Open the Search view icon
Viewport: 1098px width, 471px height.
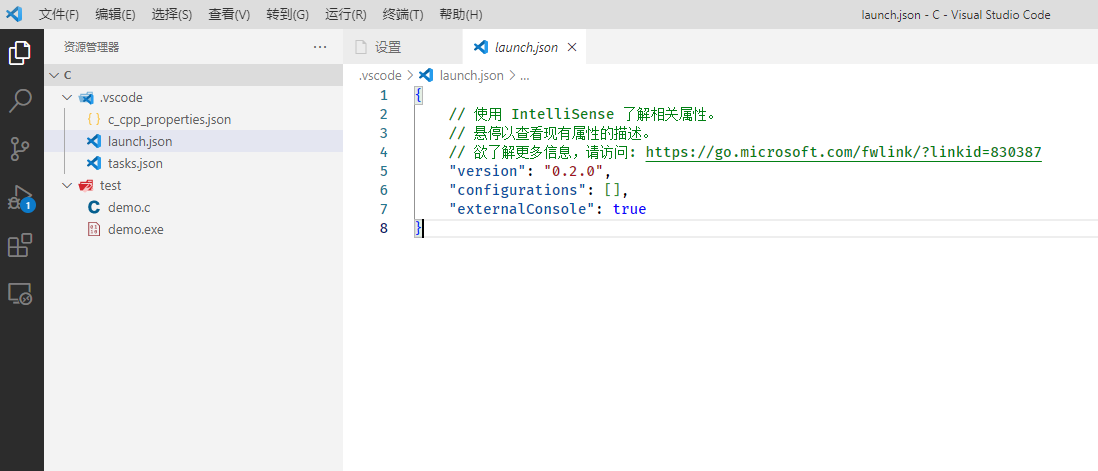20,101
